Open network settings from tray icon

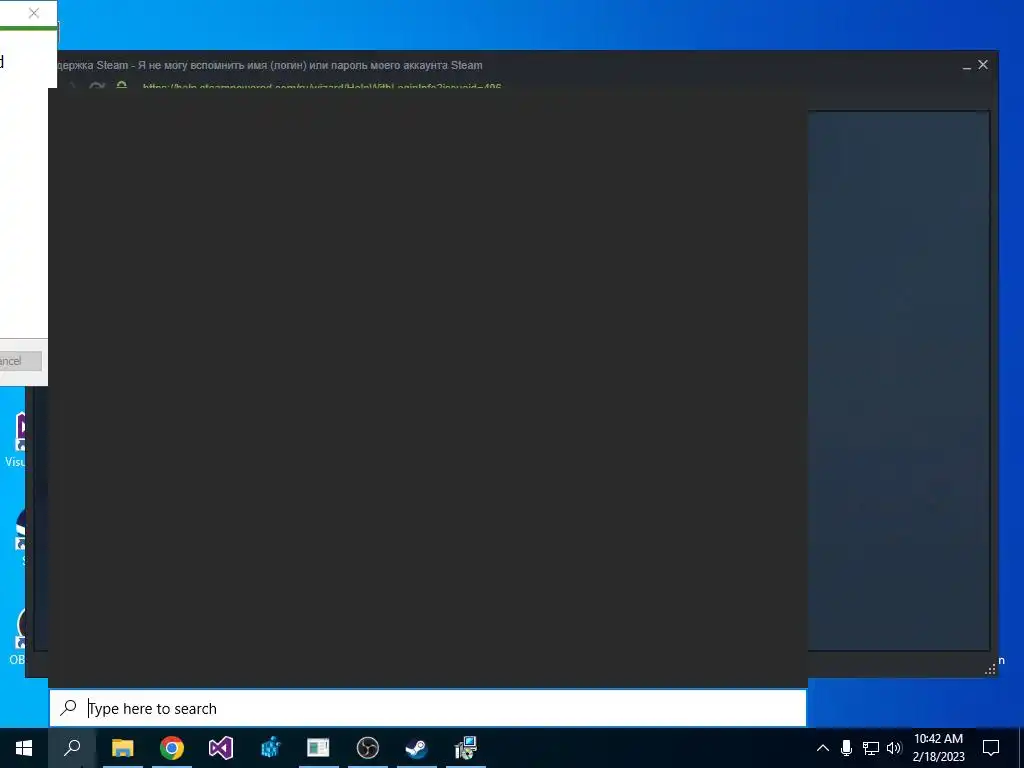[871, 748]
